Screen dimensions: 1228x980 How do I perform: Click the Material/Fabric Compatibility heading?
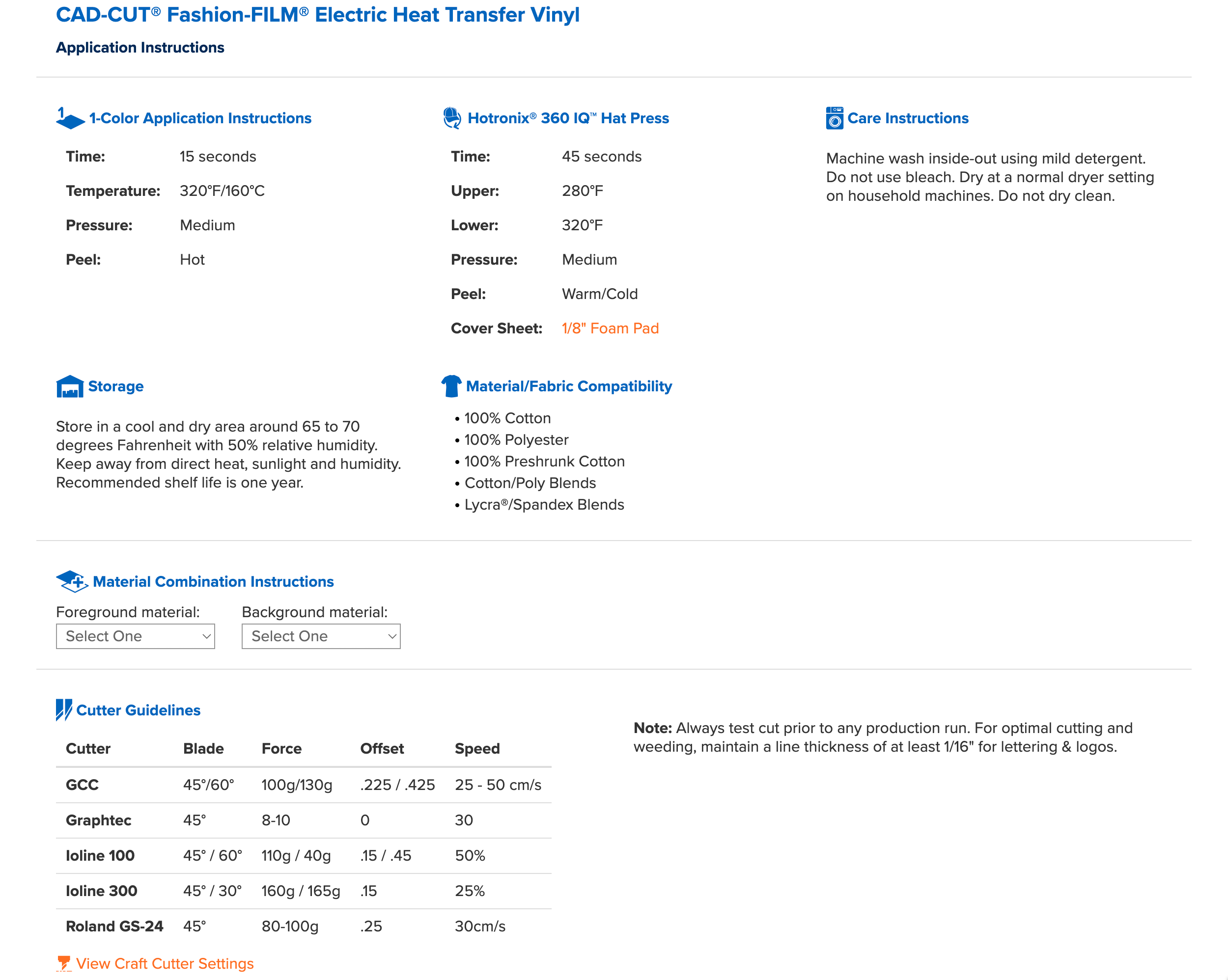[569, 386]
